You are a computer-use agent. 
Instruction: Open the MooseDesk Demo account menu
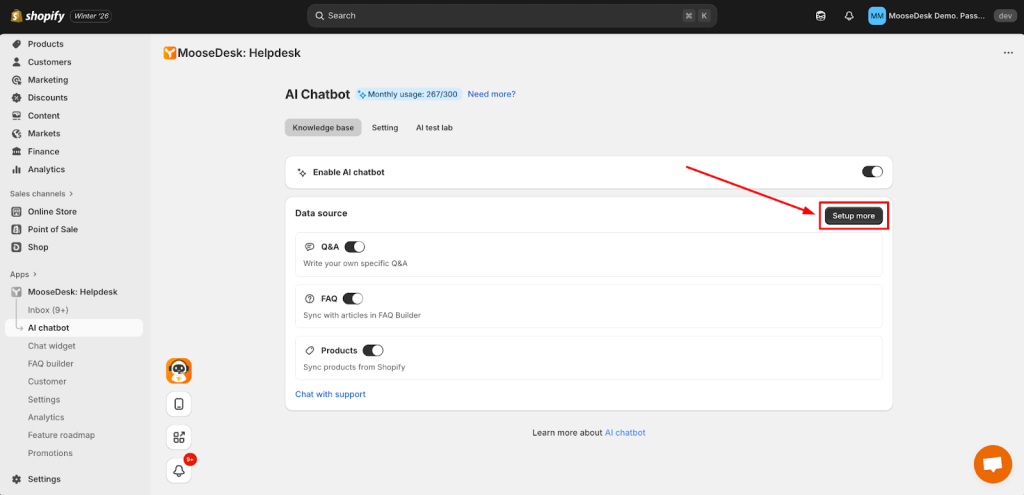click(927, 16)
